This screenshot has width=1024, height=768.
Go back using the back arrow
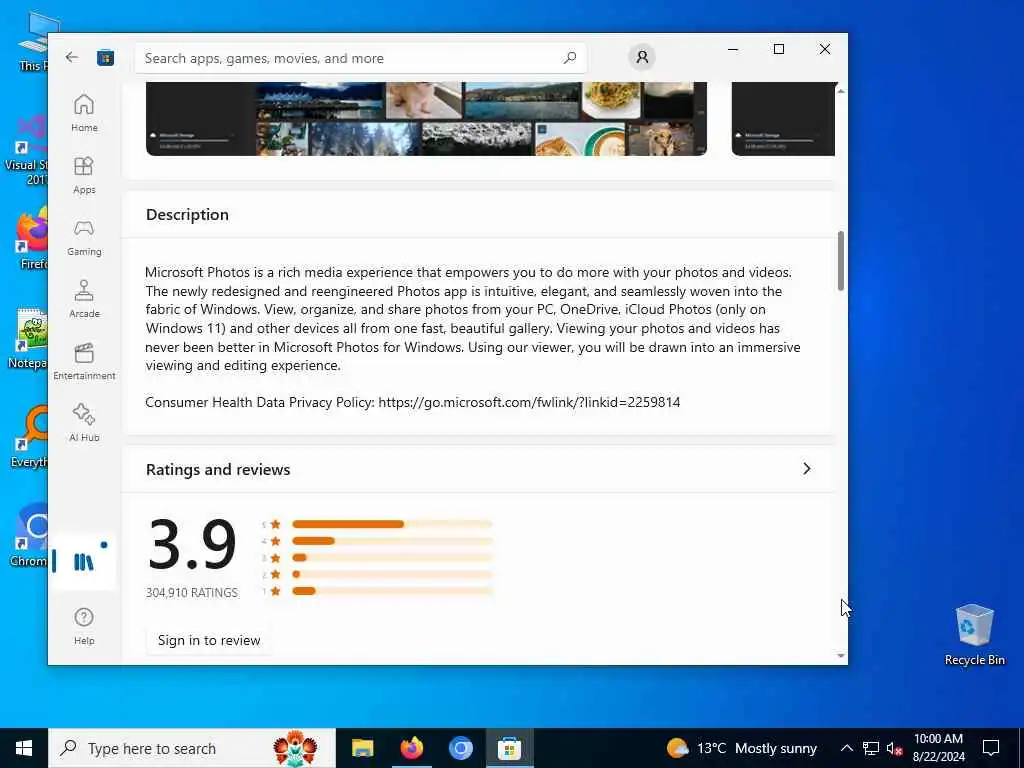click(72, 57)
